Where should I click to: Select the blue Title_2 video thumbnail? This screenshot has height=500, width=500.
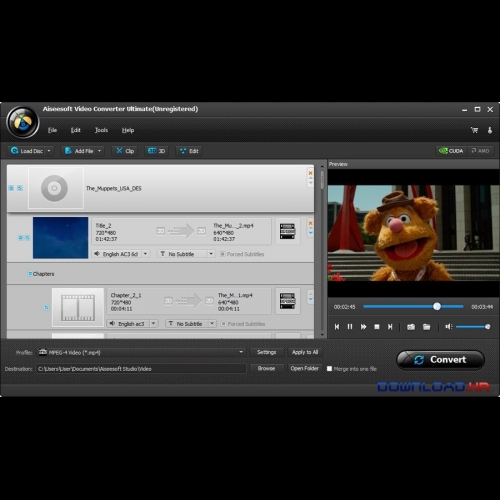pyautogui.click(x=60, y=238)
